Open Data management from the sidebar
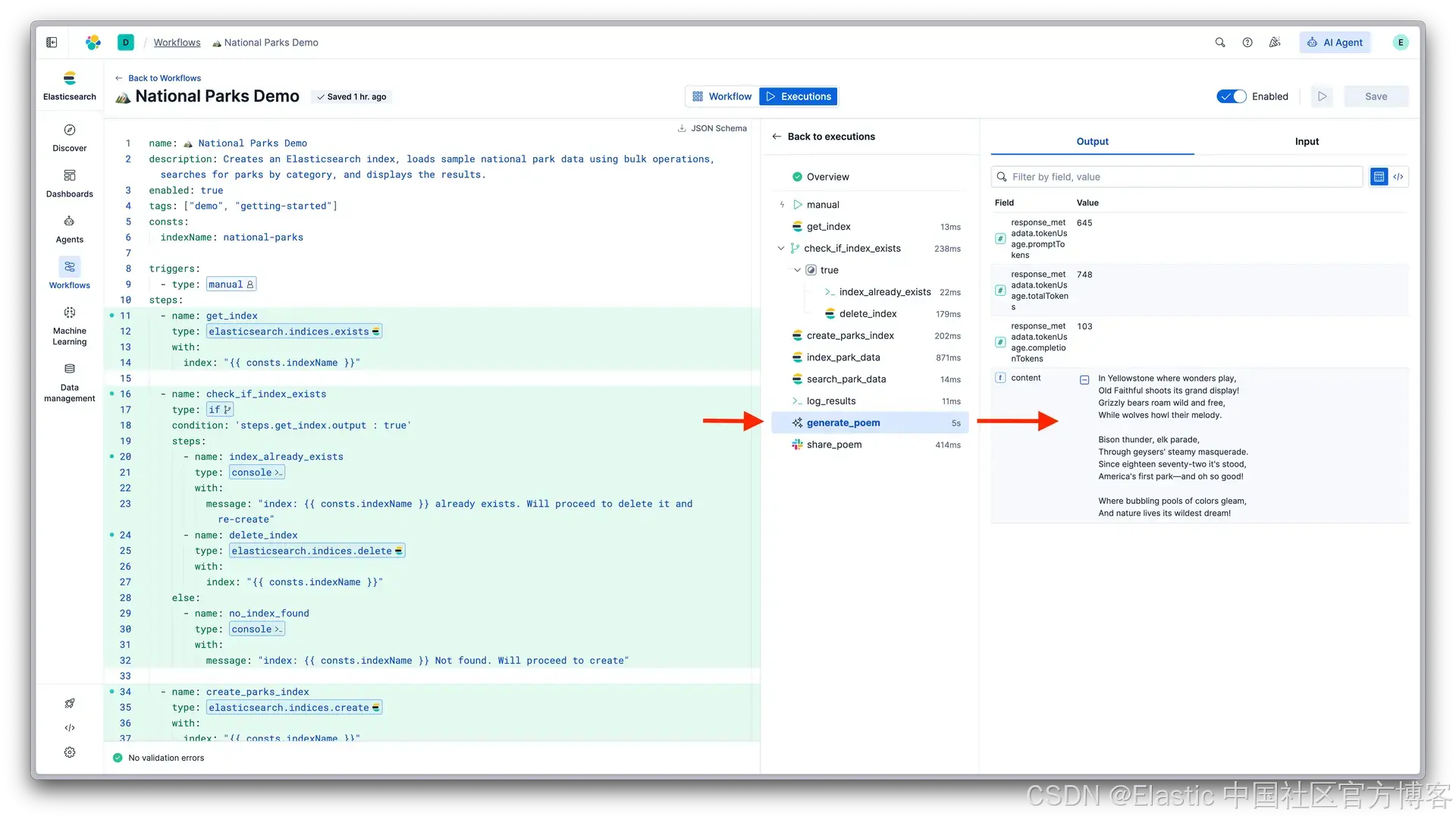The image size is (1456, 820). point(69,382)
